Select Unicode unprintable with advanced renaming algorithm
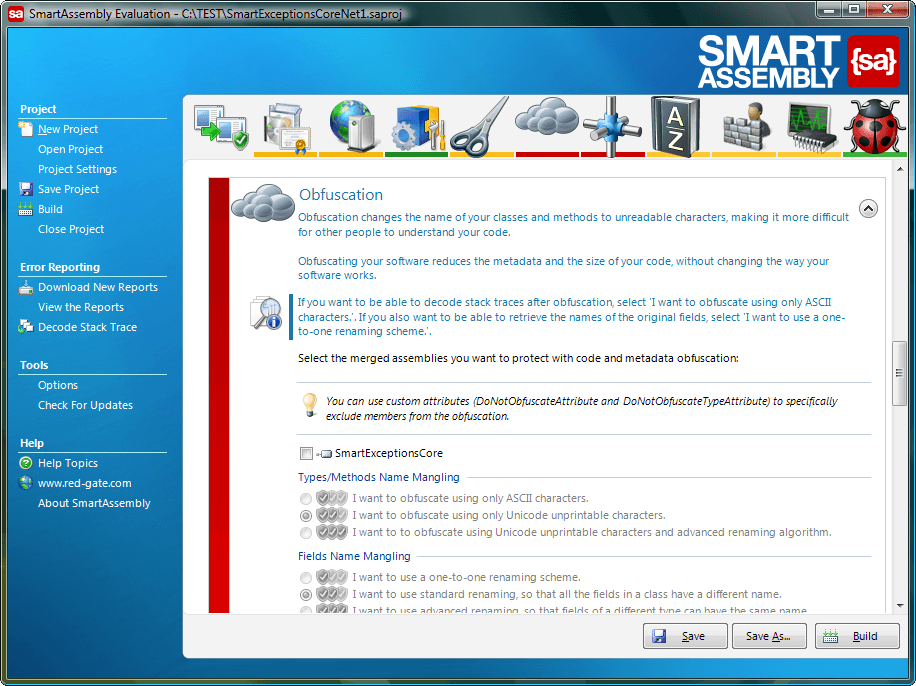The height and width of the screenshot is (686, 916). pos(306,533)
